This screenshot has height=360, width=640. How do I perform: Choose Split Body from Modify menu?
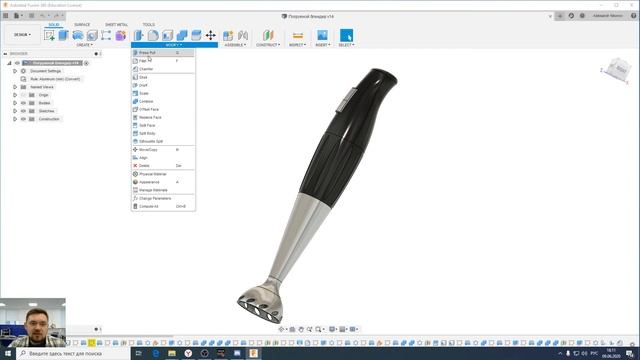tap(163, 133)
